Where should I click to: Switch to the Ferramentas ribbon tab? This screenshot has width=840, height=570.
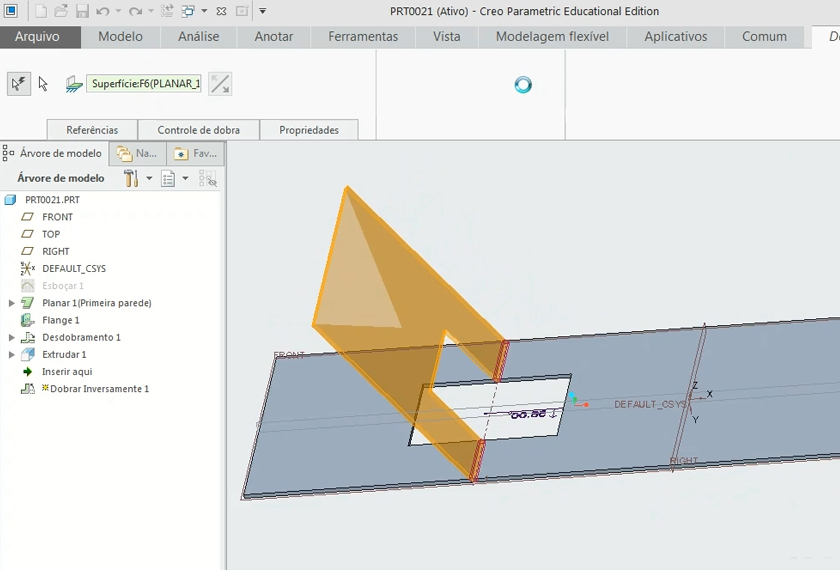(x=363, y=37)
